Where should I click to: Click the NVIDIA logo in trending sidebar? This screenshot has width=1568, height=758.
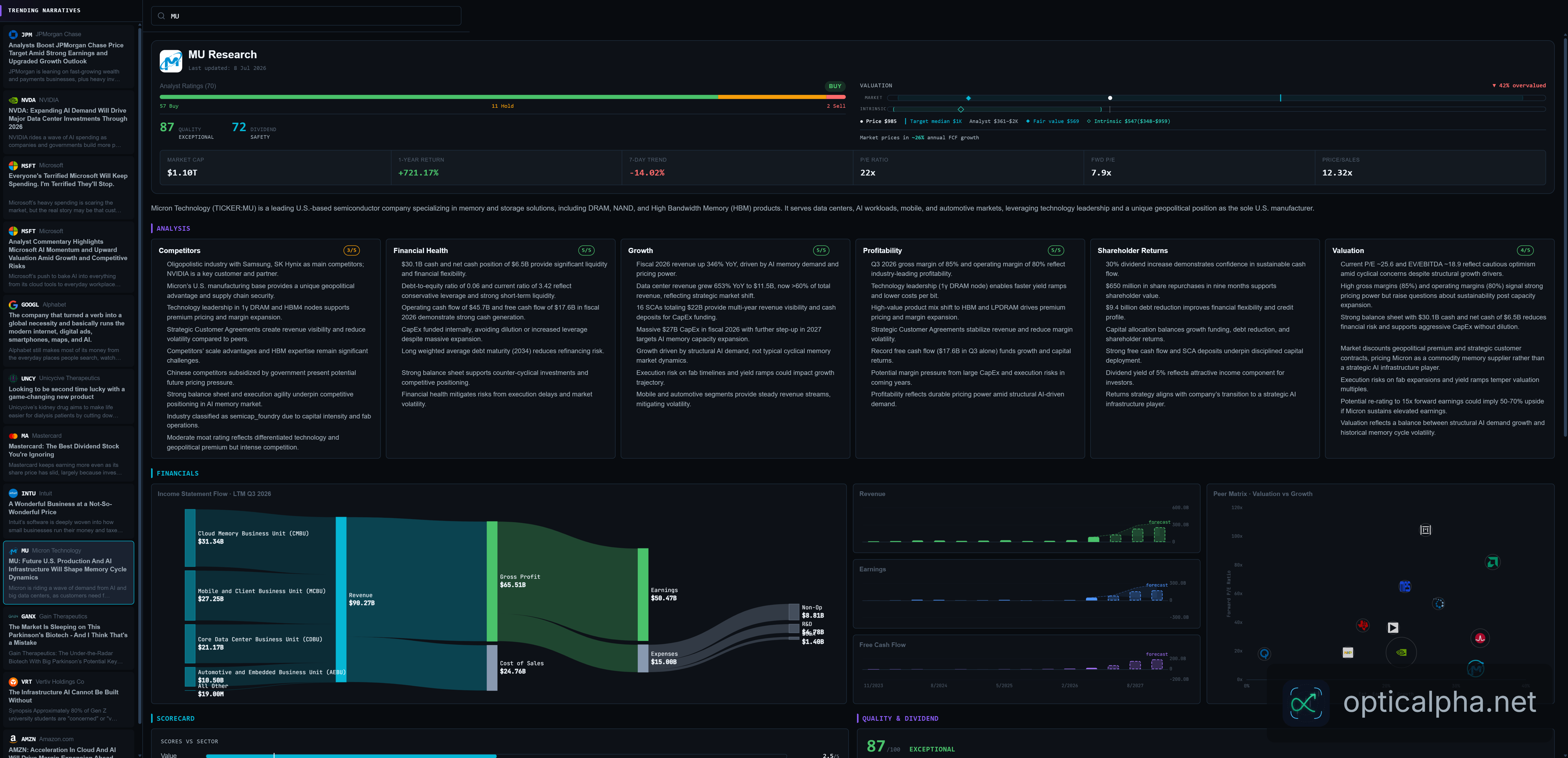(x=13, y=100)
